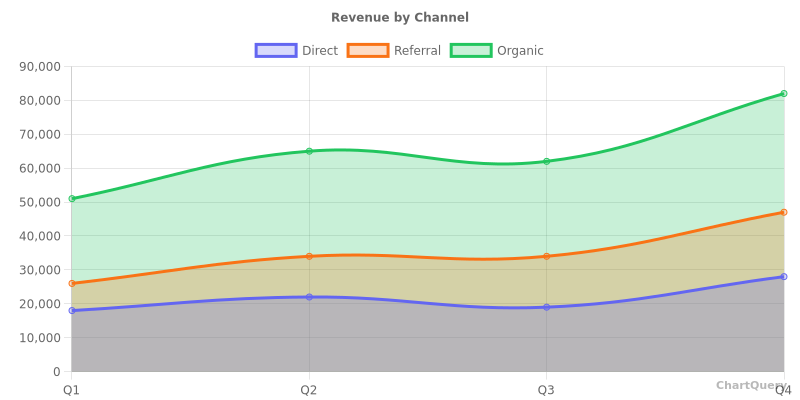Pick the Direct data point at Q1

pos(72,310)
